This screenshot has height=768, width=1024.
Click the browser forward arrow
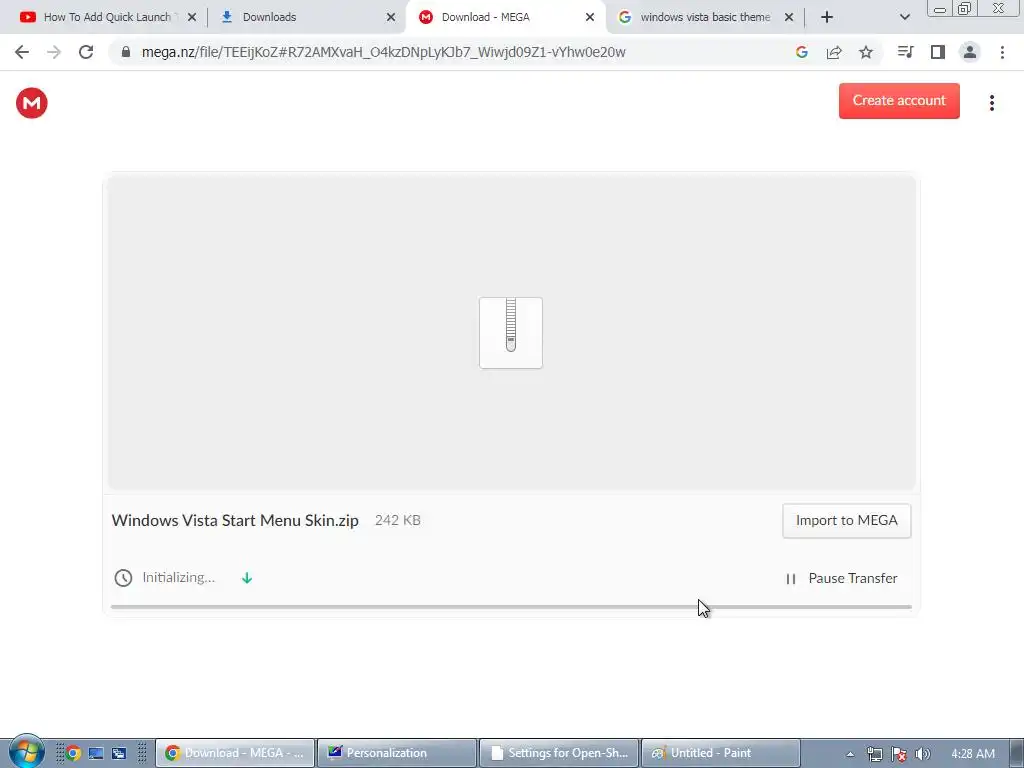54,52
